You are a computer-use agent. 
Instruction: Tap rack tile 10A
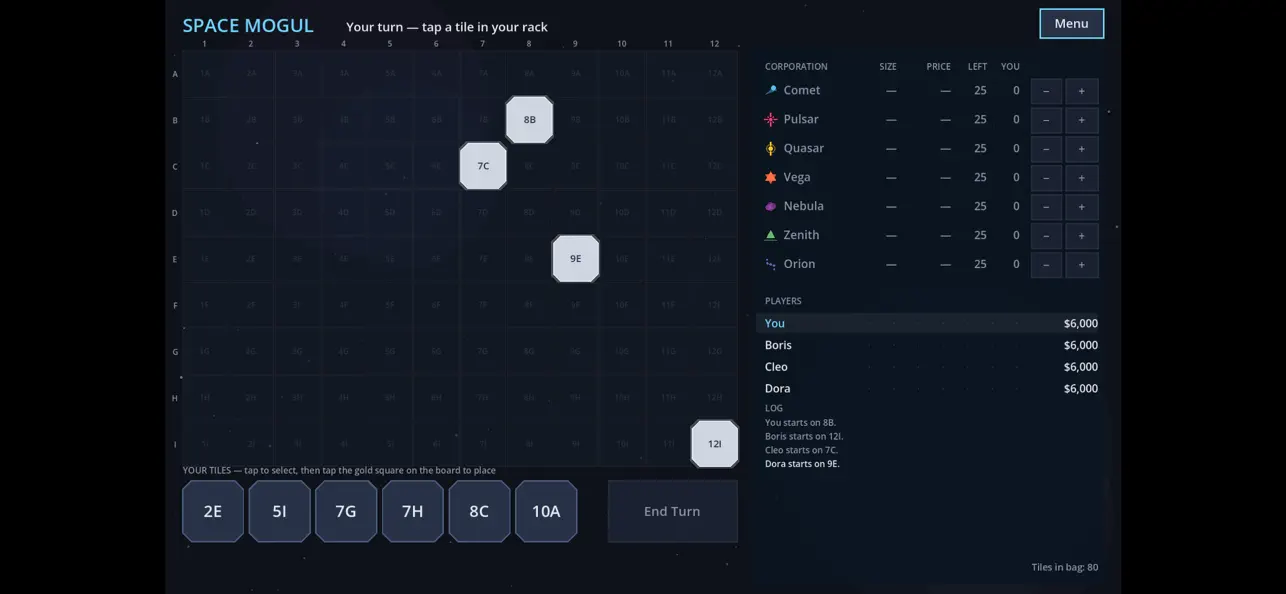[x=546, y=511]
